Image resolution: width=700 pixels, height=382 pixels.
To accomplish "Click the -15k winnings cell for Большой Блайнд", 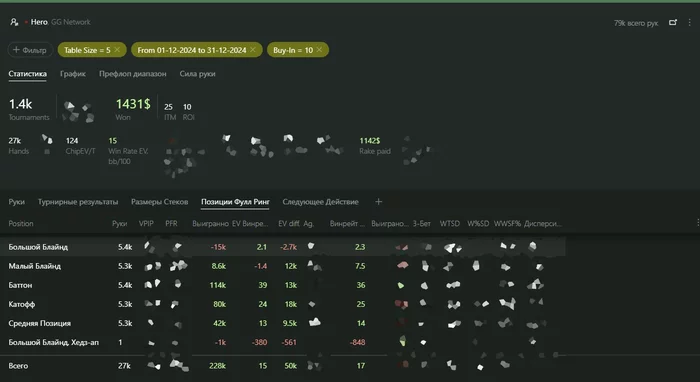I will (218, 247).
